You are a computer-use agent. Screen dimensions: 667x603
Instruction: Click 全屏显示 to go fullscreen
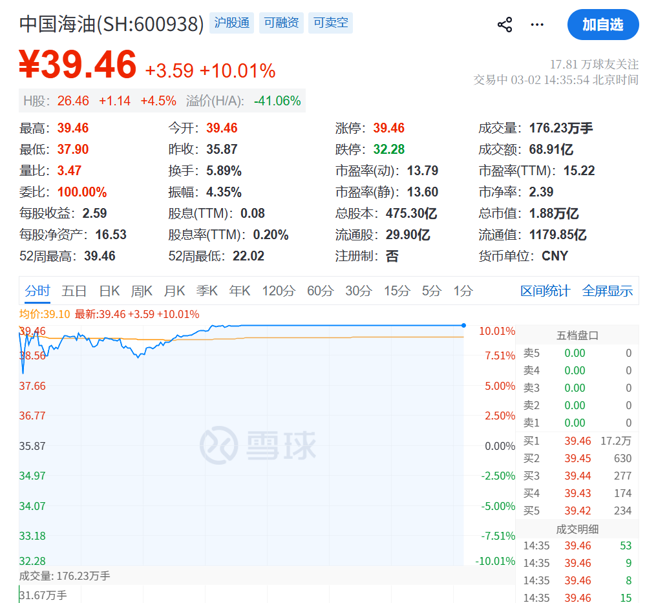point(608,291)
